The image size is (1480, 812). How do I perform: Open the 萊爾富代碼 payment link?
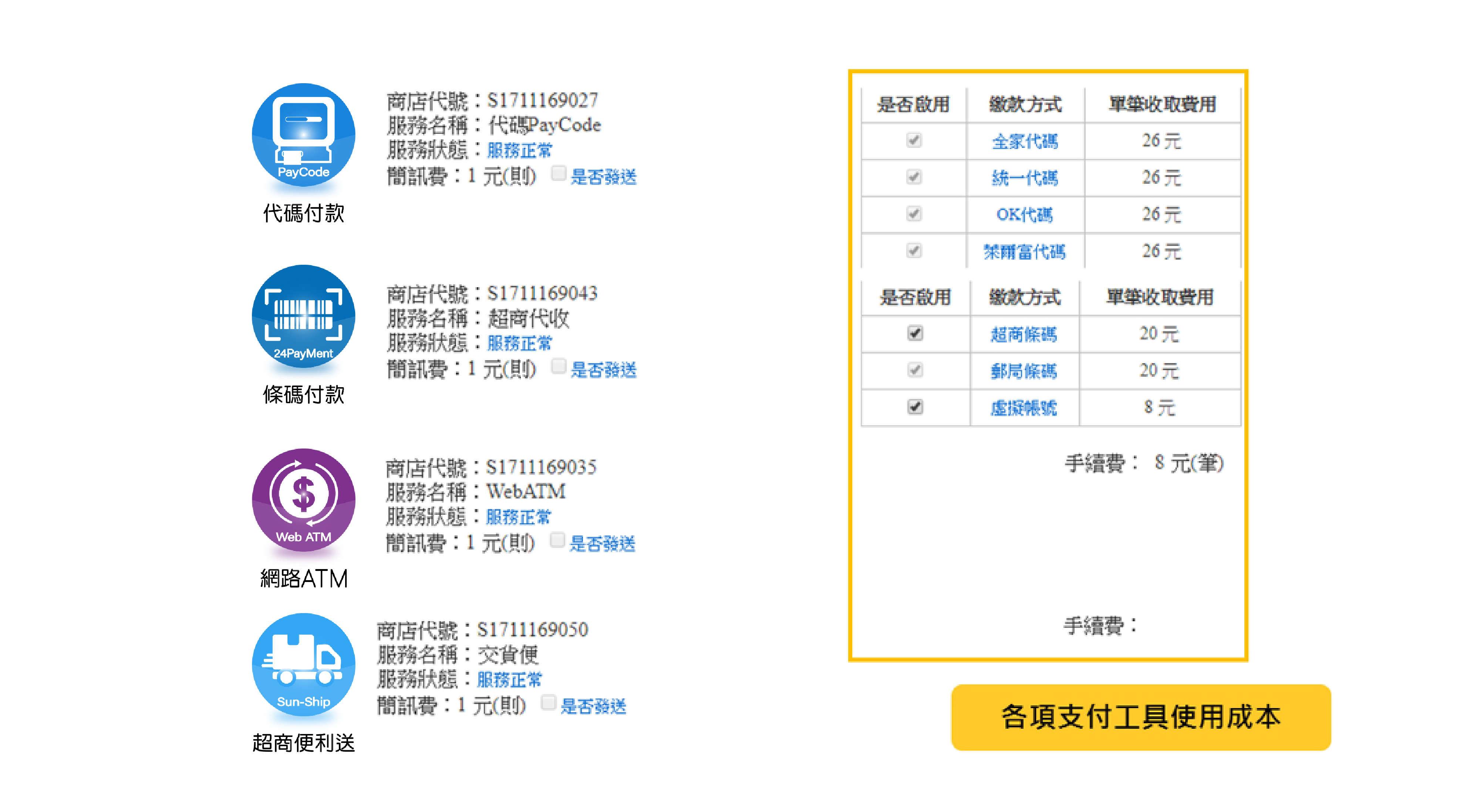pos(1024,251)
